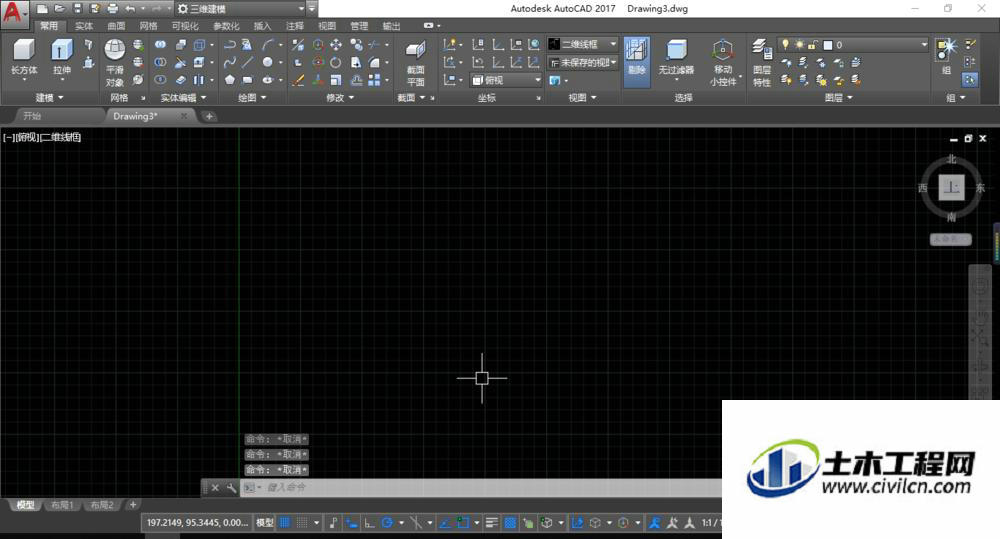The width and height of the screenshot is (1000, 539).
Task: Click the 模型 button in status bar
Action: pyautogui.click(x=265, y=522)
